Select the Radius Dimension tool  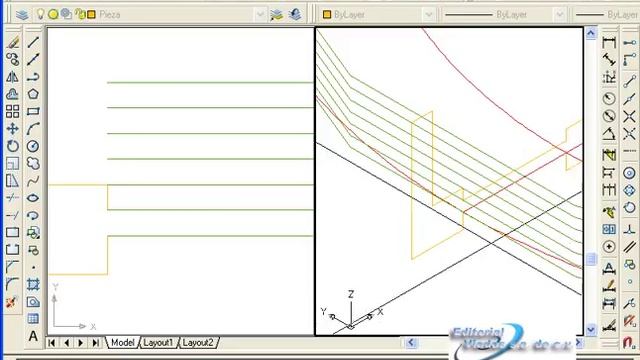[609, 98]
